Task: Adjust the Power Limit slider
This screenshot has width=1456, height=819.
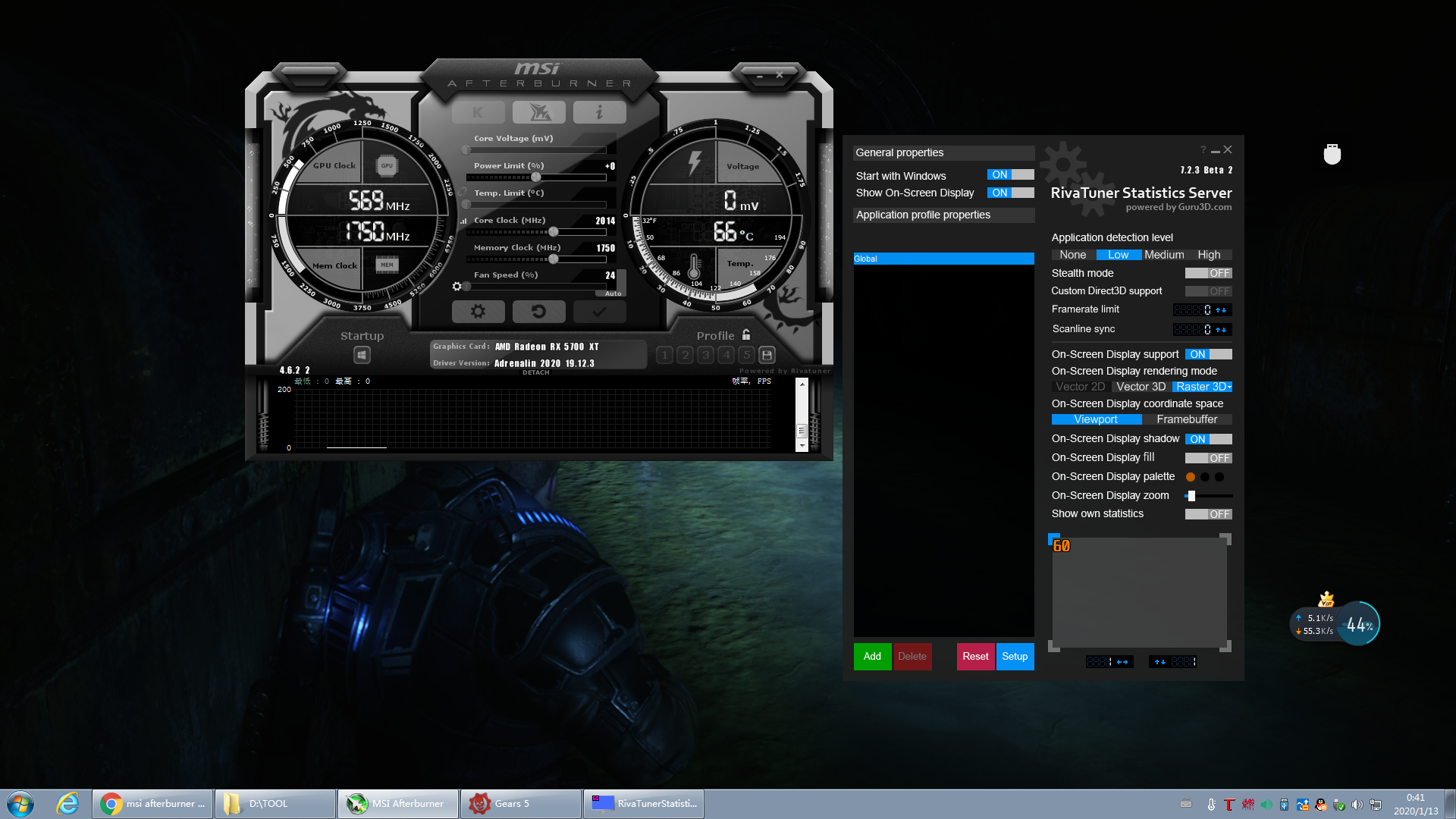Action: pos(536,177)
